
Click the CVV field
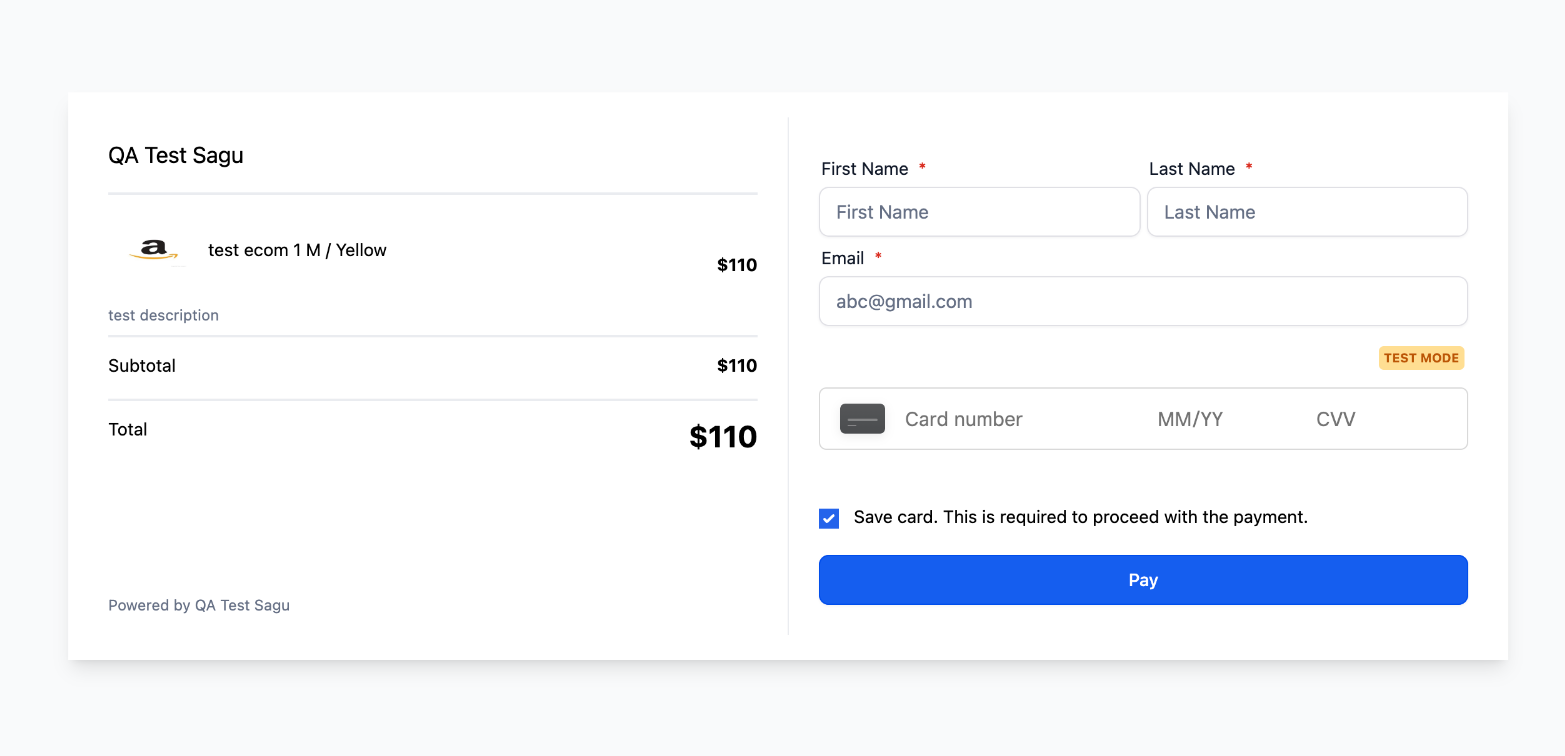[x=1336, y=419]
